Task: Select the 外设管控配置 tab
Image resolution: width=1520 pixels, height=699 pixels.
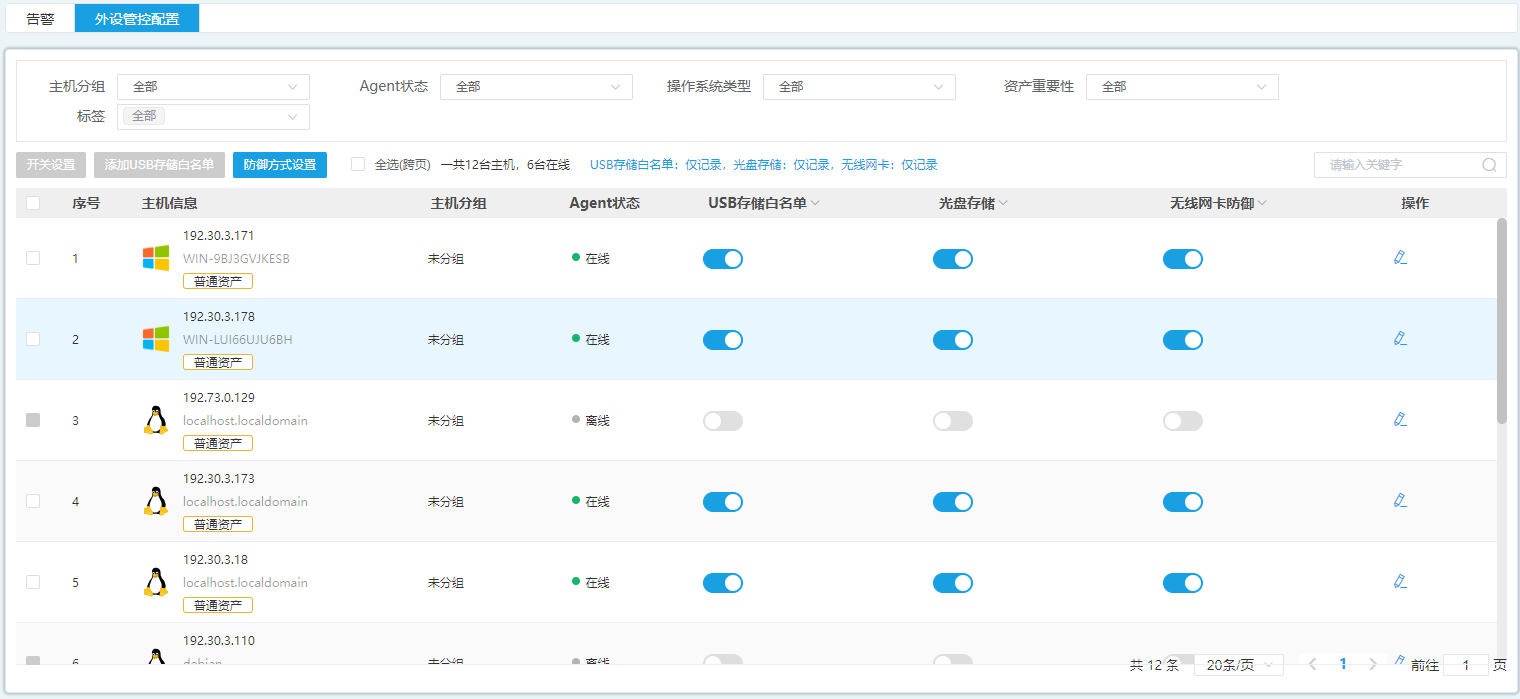Action: pos(137,19)
